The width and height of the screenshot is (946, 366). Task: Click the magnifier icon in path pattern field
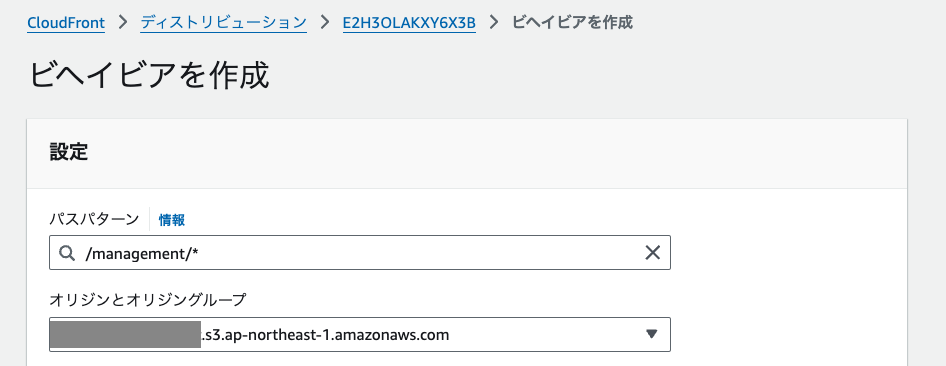click(x=67, y=253)
